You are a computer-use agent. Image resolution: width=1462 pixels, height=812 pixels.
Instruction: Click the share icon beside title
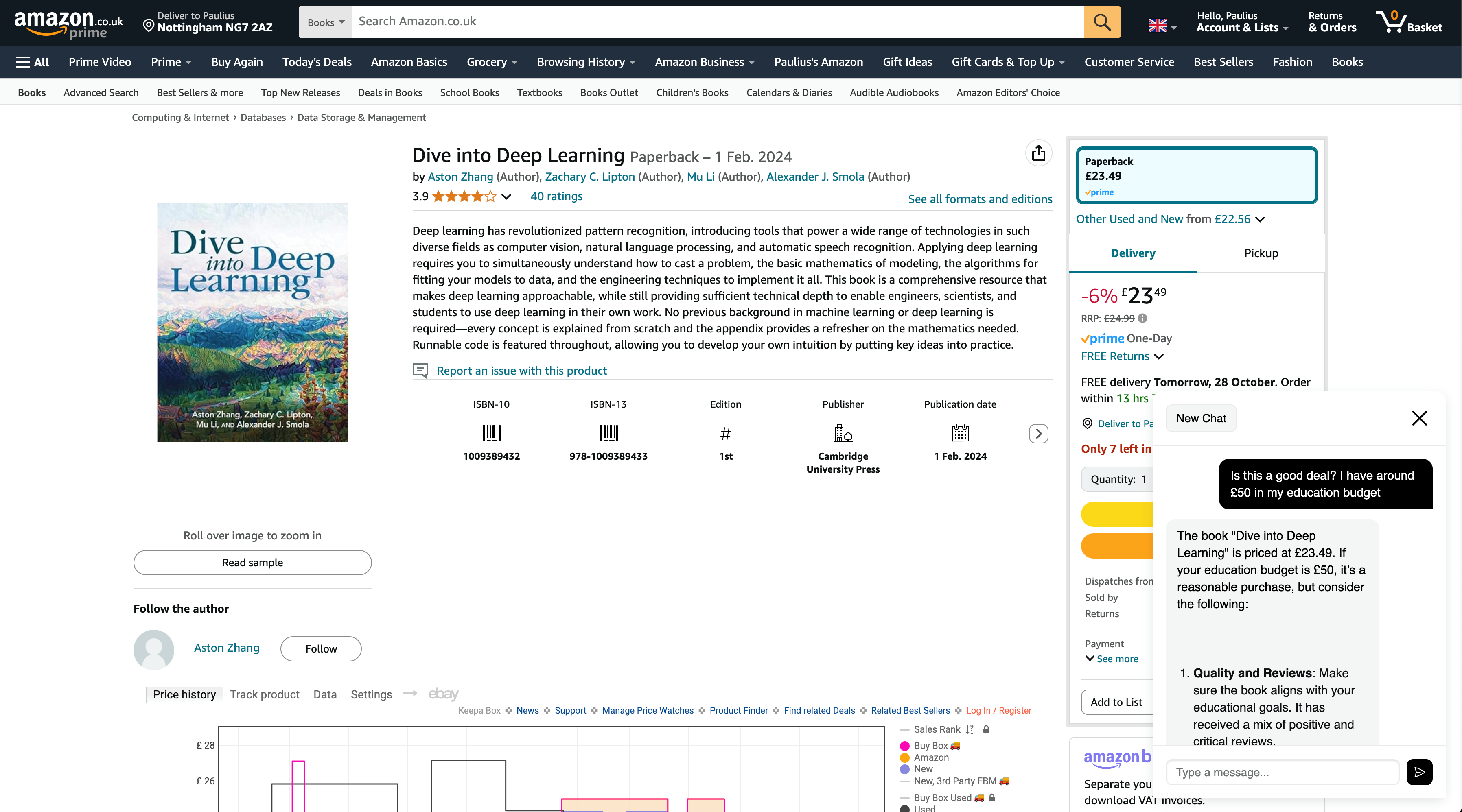coord(1038,153)
